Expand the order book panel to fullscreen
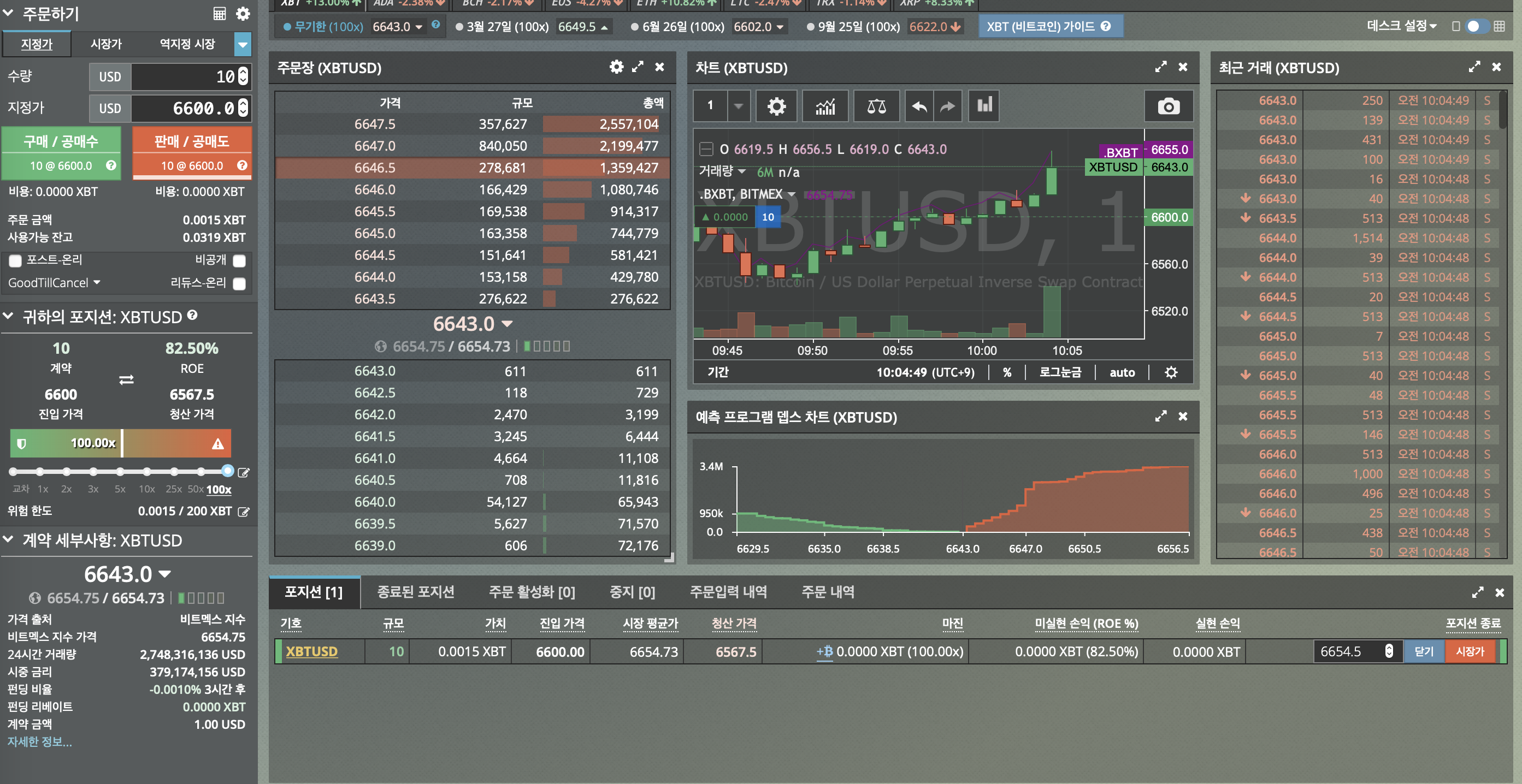The height and width of the screenshot is (784, 1522). coord(638,67)
